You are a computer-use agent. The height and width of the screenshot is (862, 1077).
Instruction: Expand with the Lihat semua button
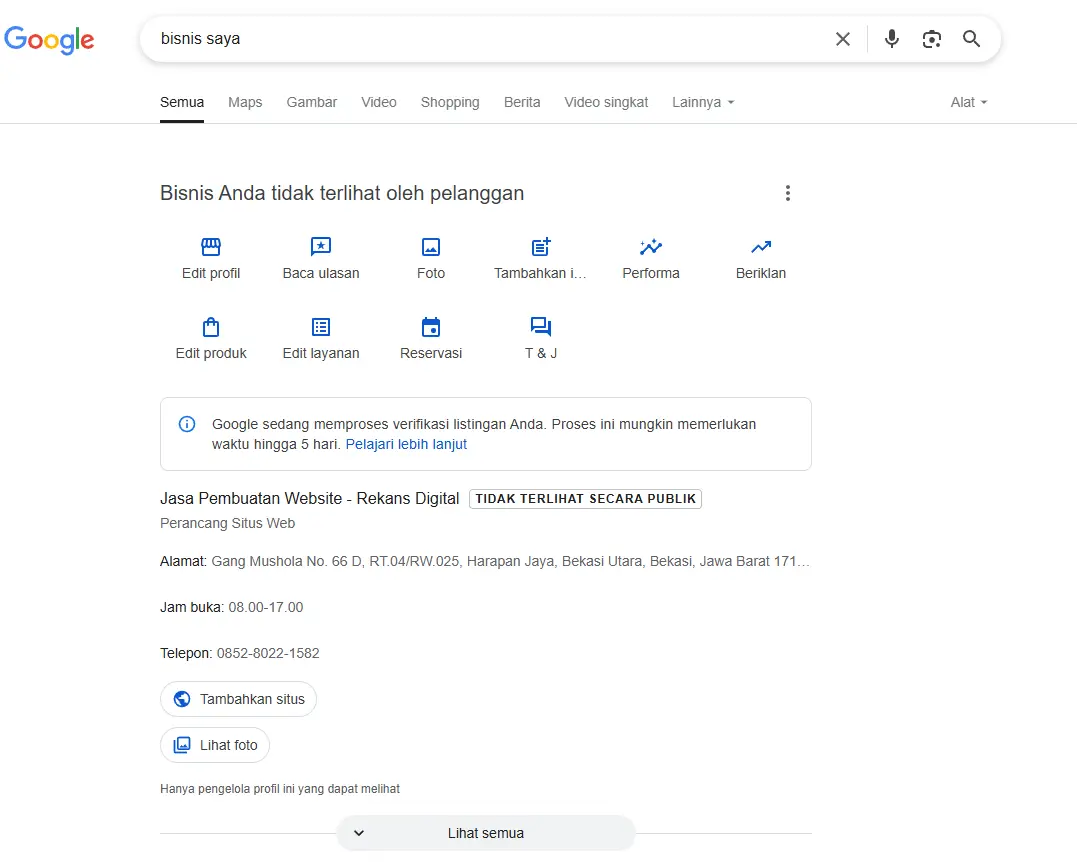pos(486,833)
